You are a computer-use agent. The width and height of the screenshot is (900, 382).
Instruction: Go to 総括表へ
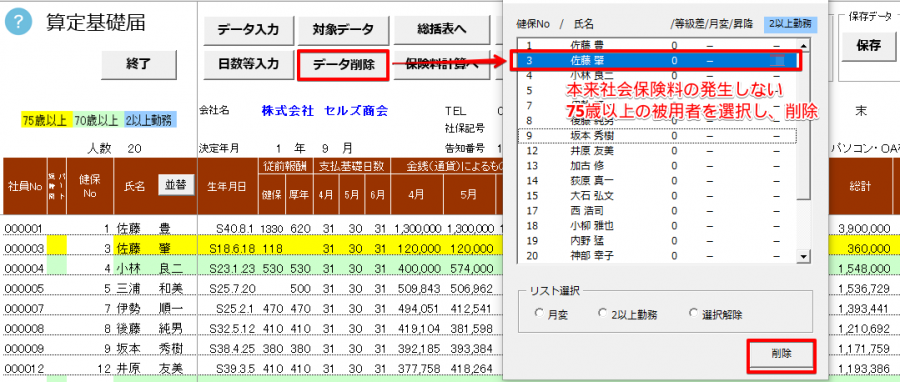click(441, 30)
